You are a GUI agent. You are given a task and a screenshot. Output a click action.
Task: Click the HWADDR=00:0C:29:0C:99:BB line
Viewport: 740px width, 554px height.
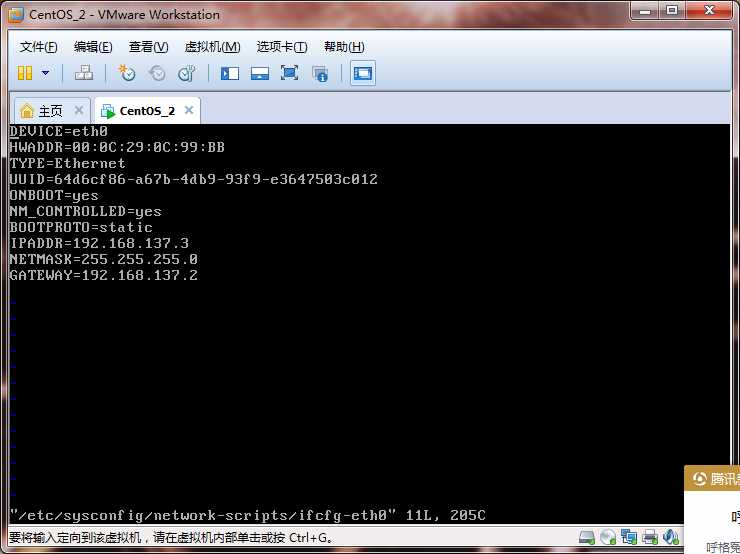coord(117,147)
